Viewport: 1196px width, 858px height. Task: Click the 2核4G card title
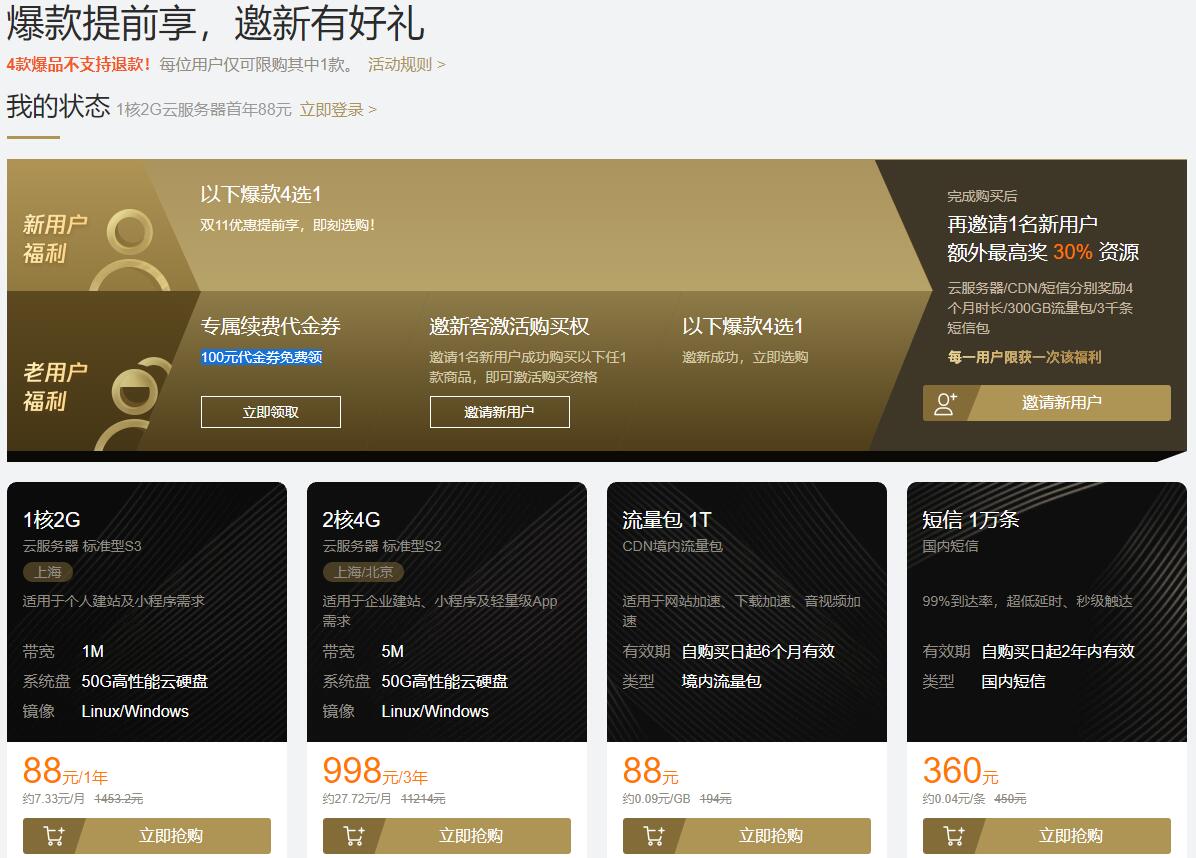(x=352, y=520)
